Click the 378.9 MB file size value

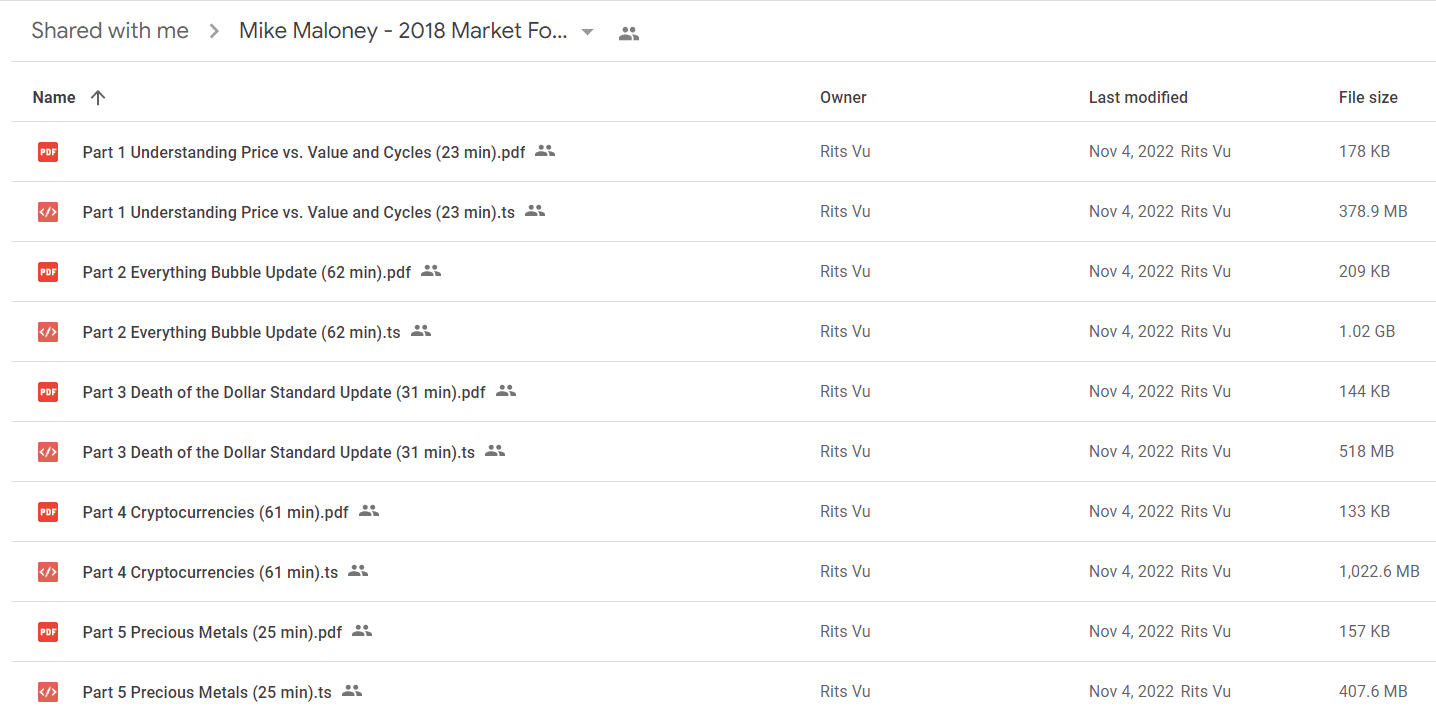(1373, 212)
